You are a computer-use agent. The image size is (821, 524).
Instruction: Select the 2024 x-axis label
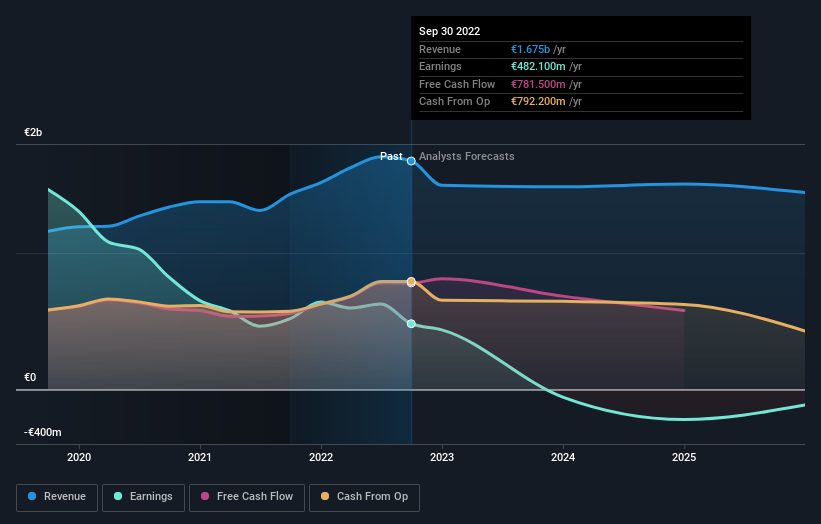pyautogui.click(x=563, y=458)
